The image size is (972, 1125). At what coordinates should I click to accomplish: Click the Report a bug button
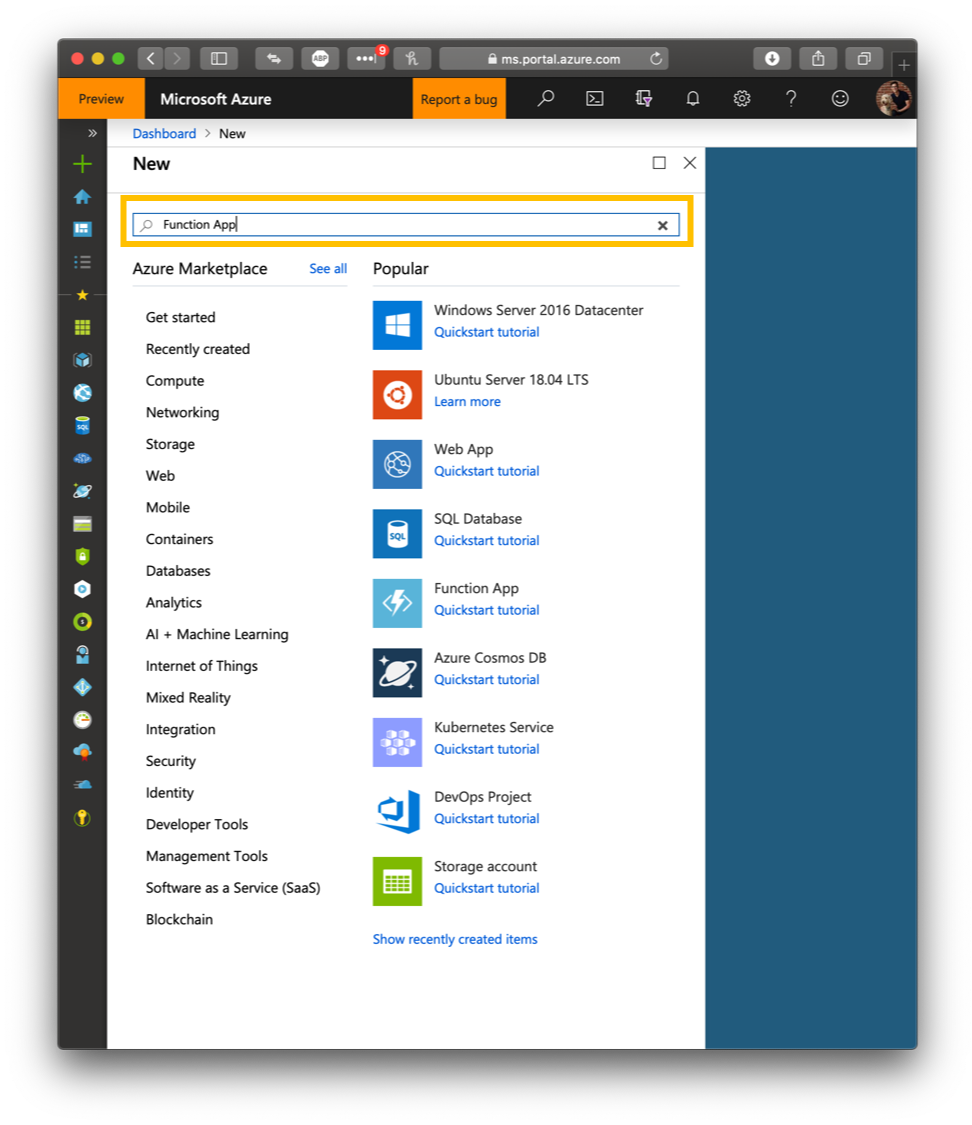click(459, 99)
